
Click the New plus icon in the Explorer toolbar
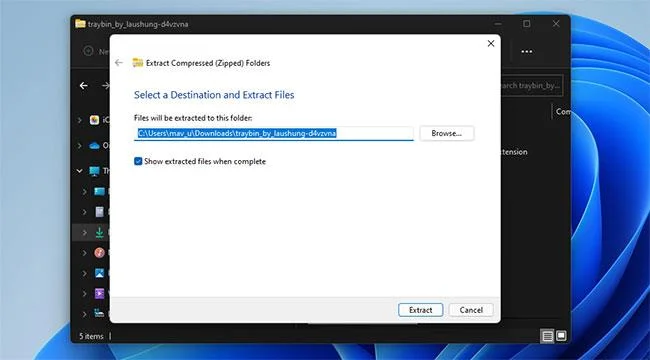tap(88, 51)
